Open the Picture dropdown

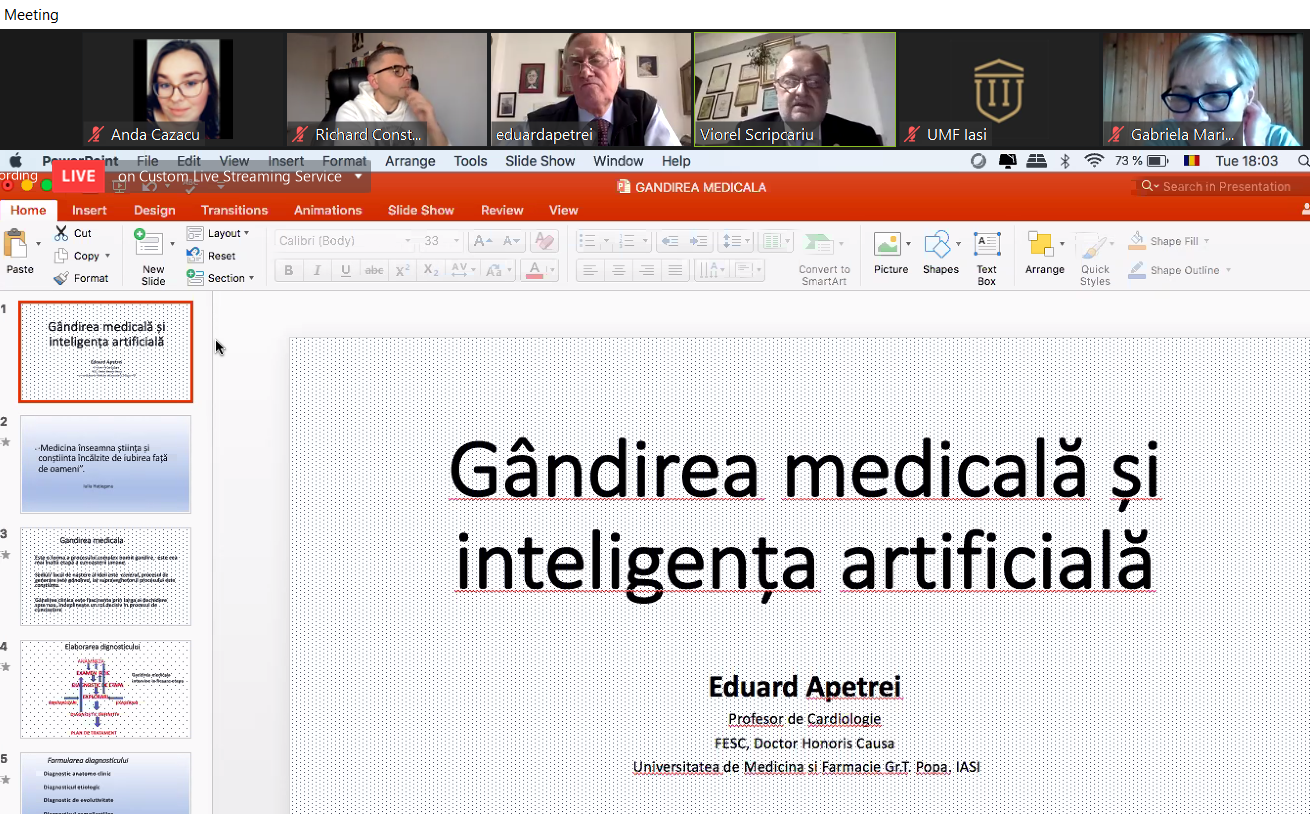(908, 244)
